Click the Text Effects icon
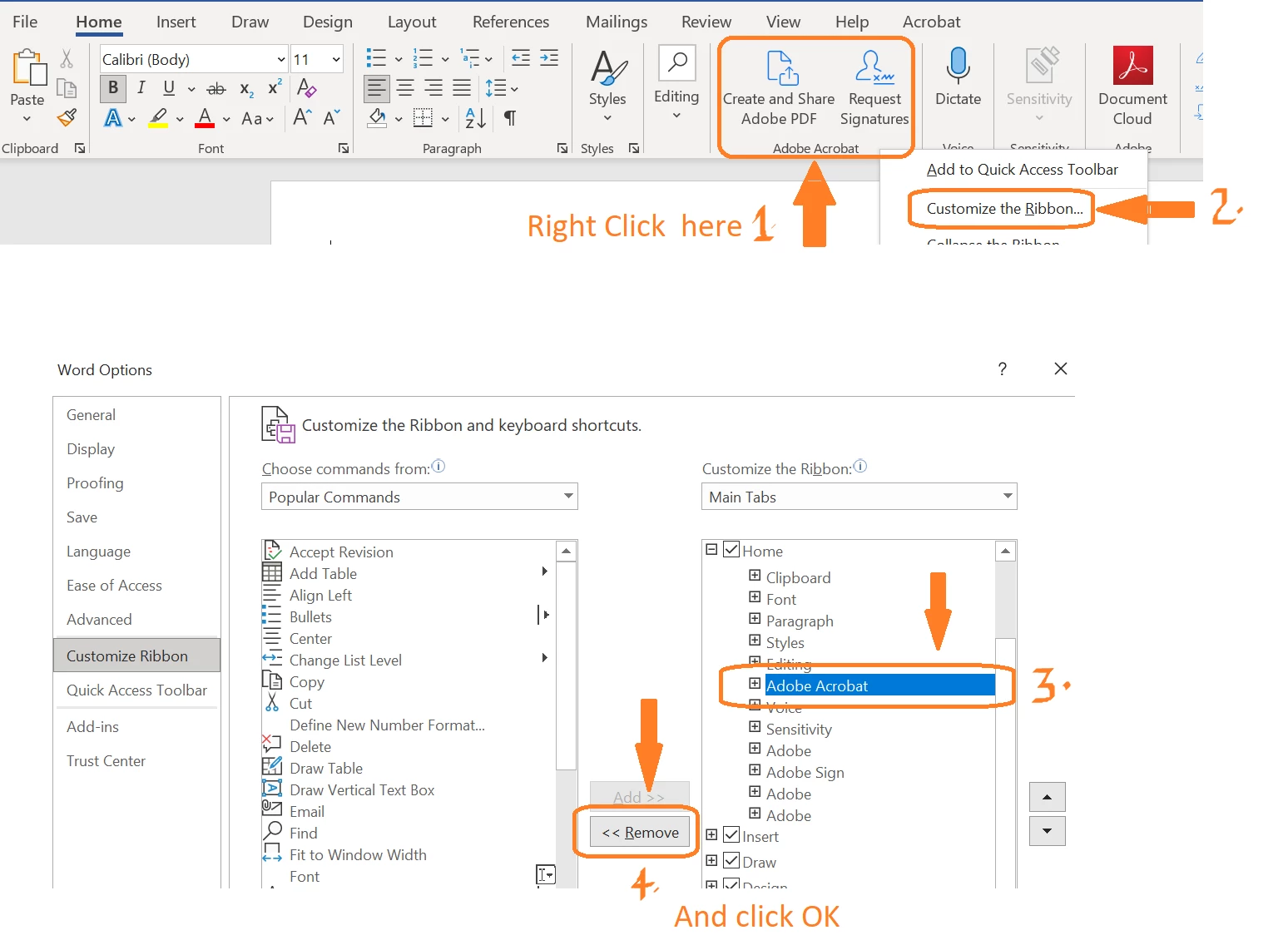 tap(113, 118)
